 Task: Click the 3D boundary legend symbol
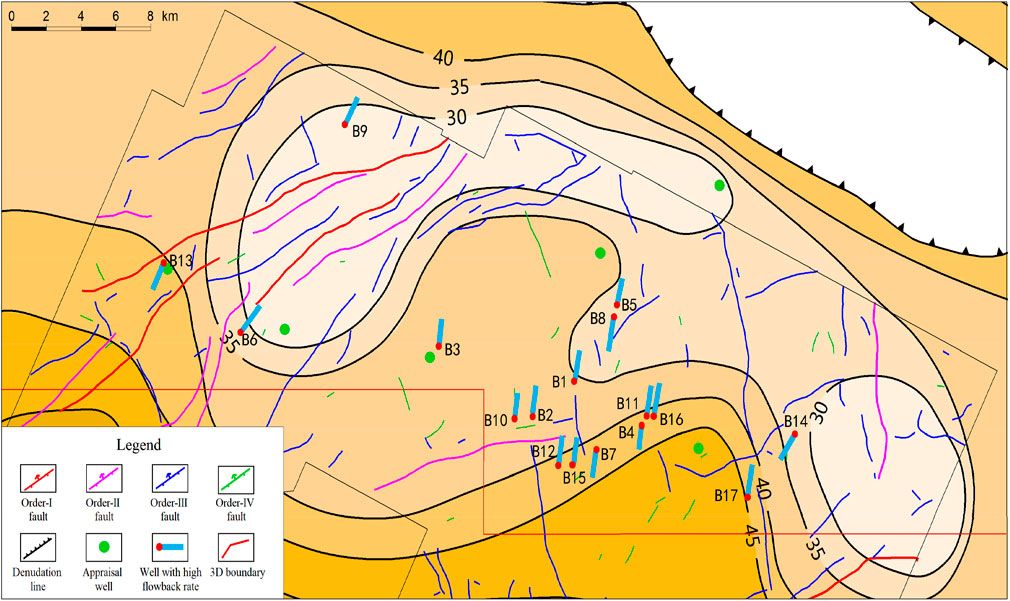(236, 548)
